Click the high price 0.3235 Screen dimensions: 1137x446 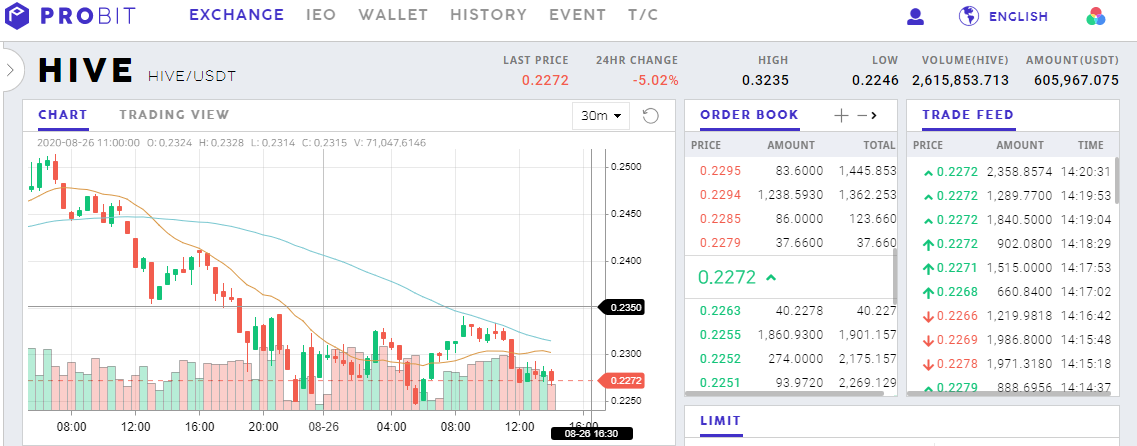[x=765, y=80]
